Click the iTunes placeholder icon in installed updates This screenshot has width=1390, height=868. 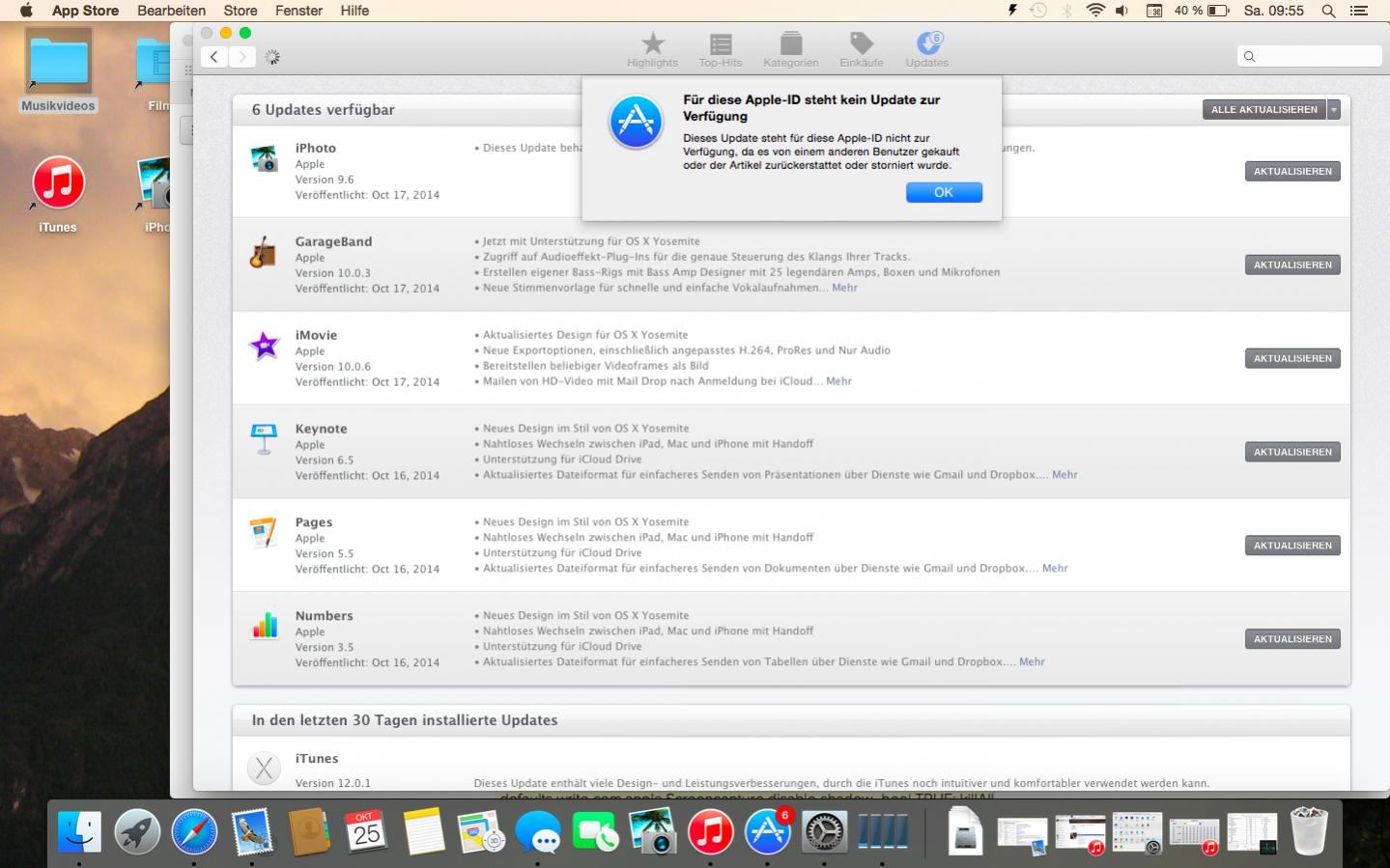pos(264,769)
